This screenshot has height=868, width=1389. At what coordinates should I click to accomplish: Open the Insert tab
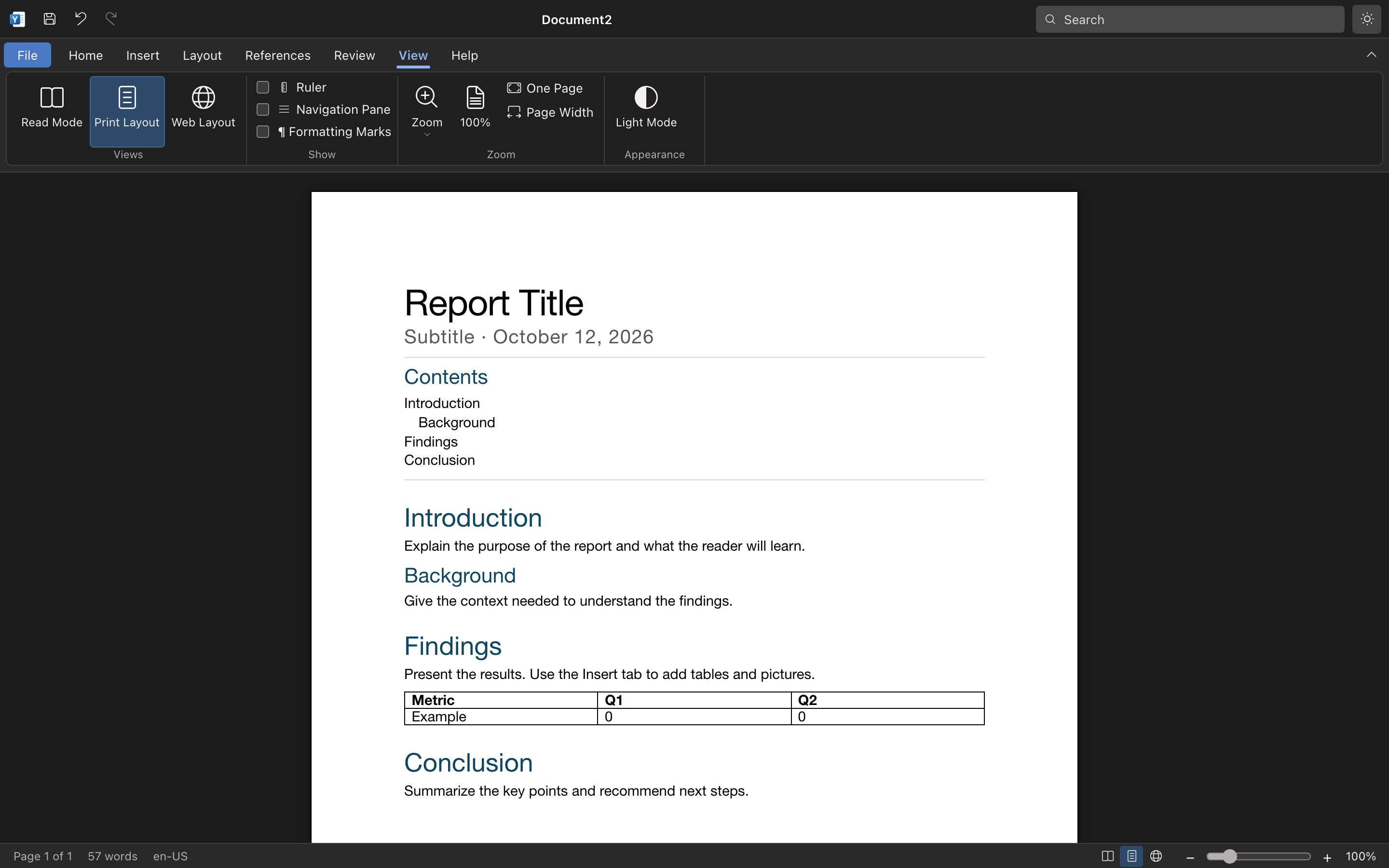(x=143, y=55)
